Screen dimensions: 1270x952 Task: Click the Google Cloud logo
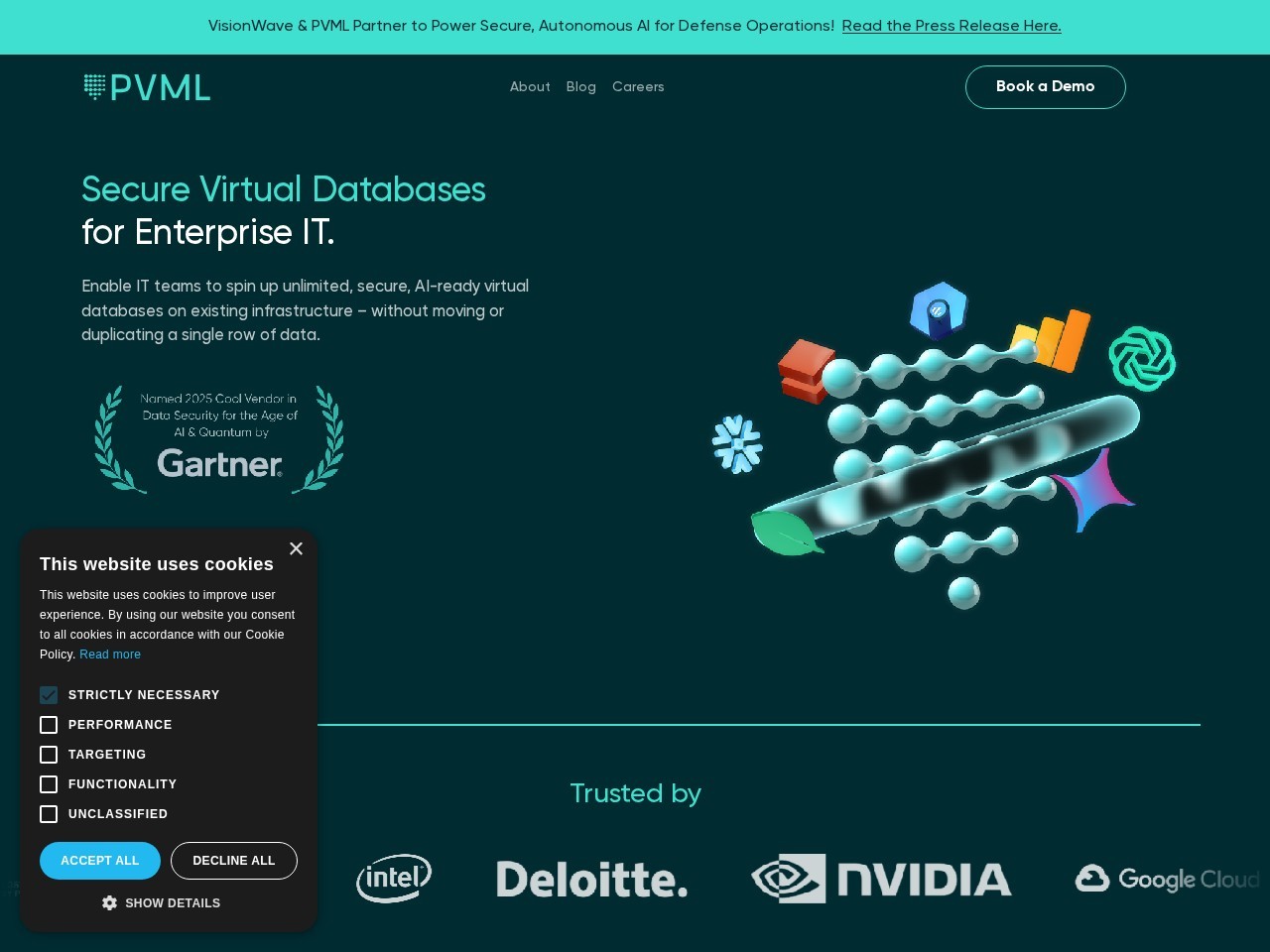1167,879
